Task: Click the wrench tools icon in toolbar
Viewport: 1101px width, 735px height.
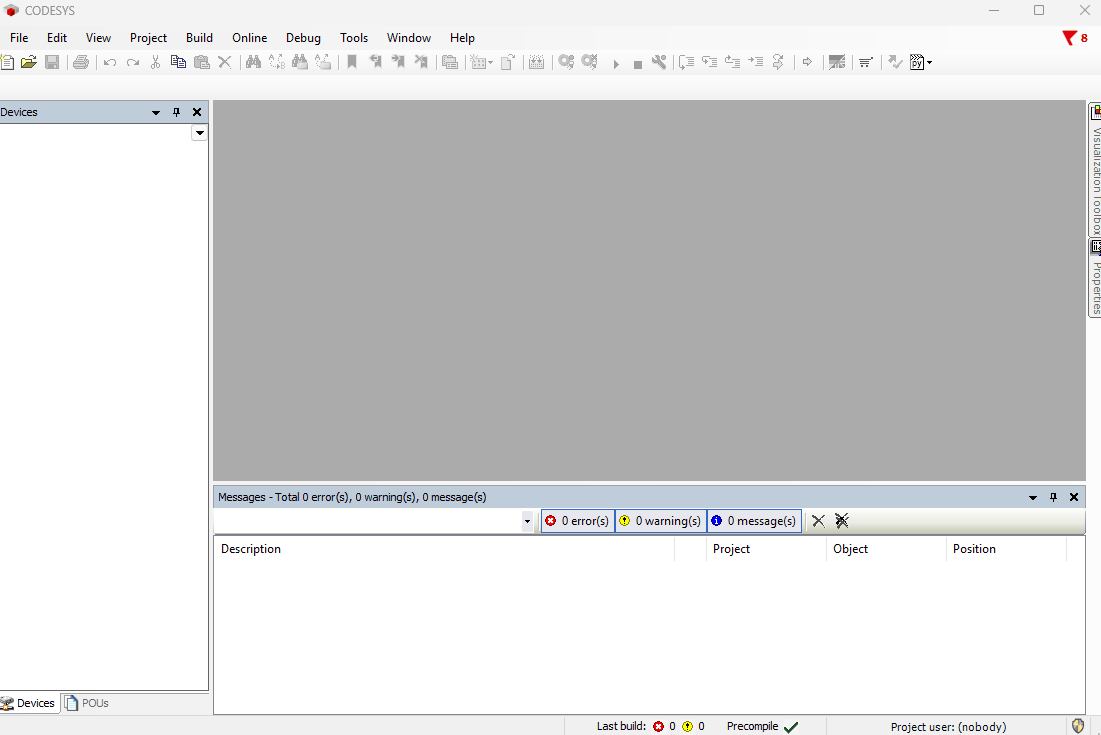Action: 659,62
